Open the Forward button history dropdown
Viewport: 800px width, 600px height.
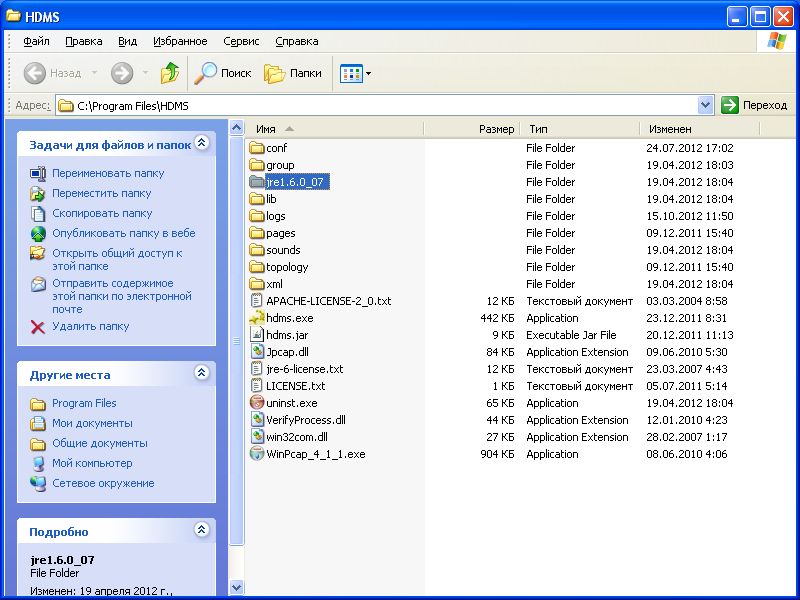coord(145,73)
